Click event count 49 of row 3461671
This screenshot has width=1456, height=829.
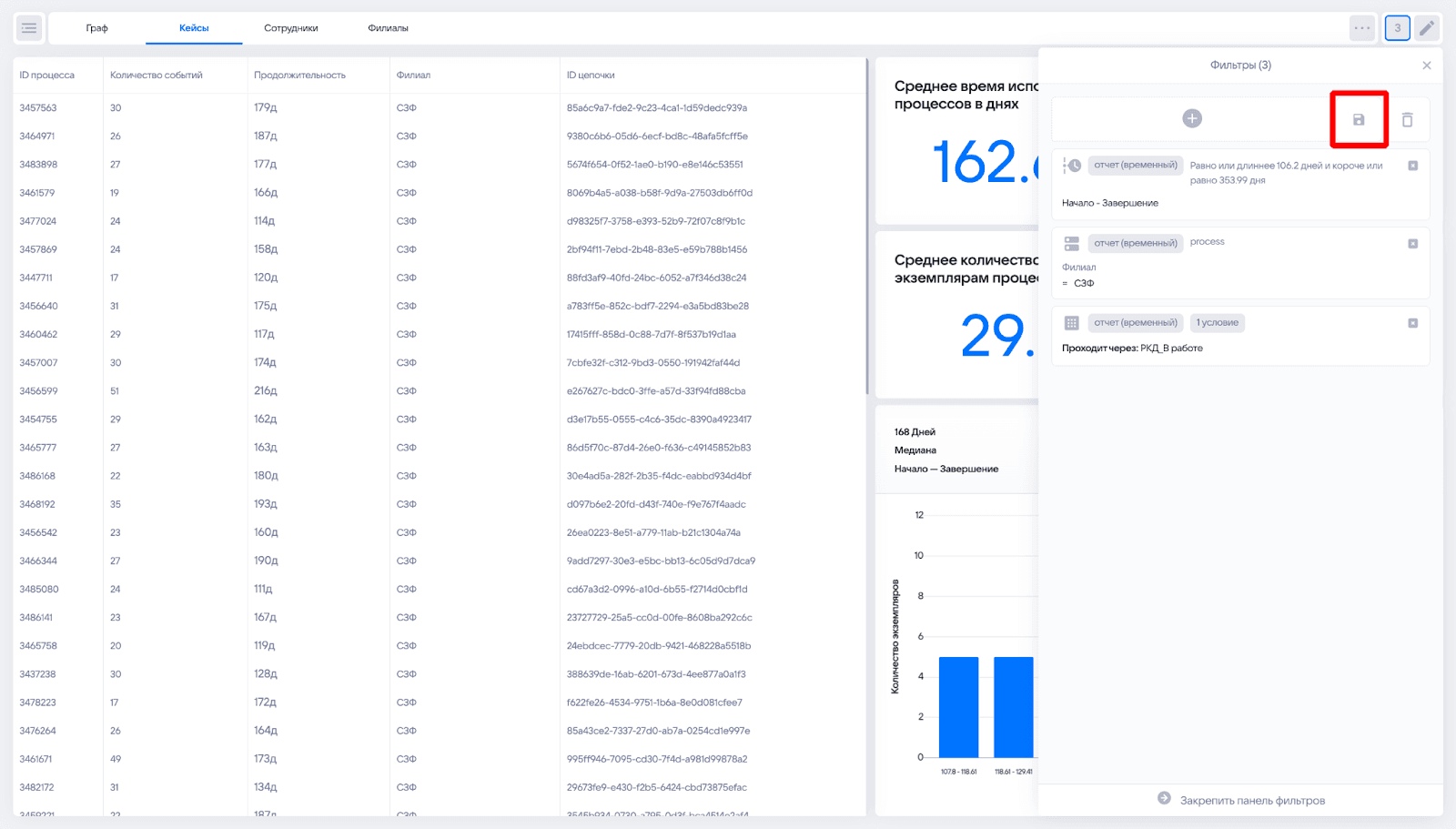click(x=116, y=759)
